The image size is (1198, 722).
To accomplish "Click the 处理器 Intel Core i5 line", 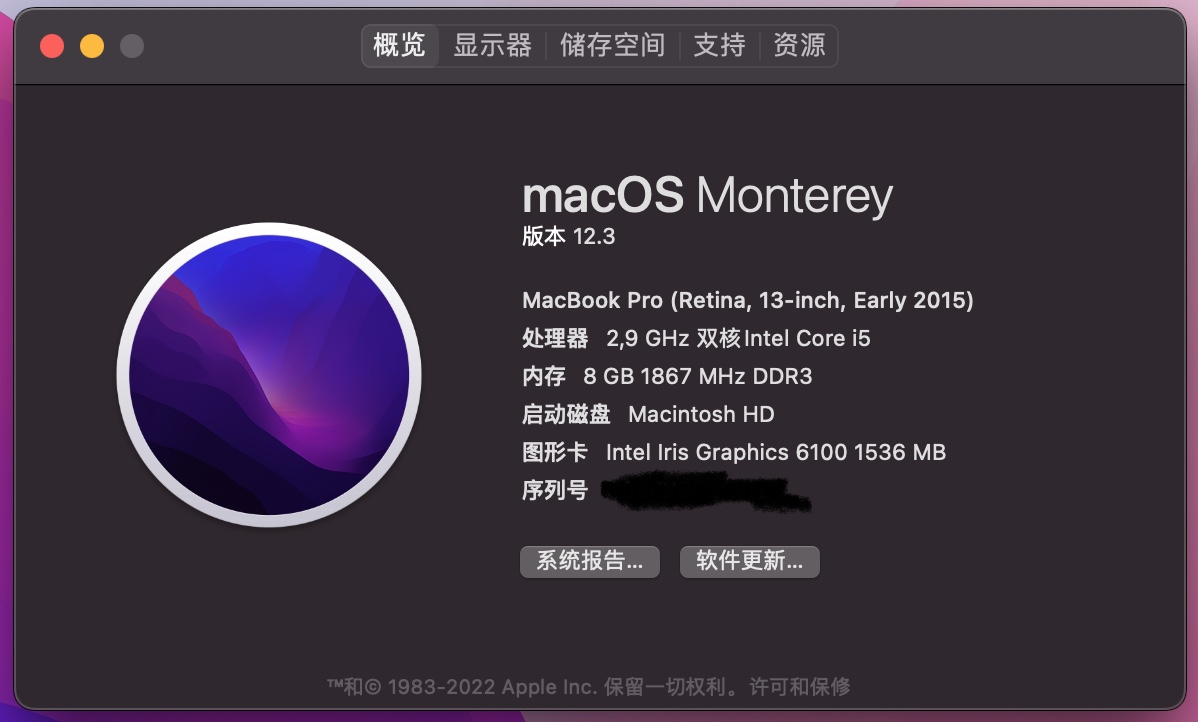I will 696,338.
